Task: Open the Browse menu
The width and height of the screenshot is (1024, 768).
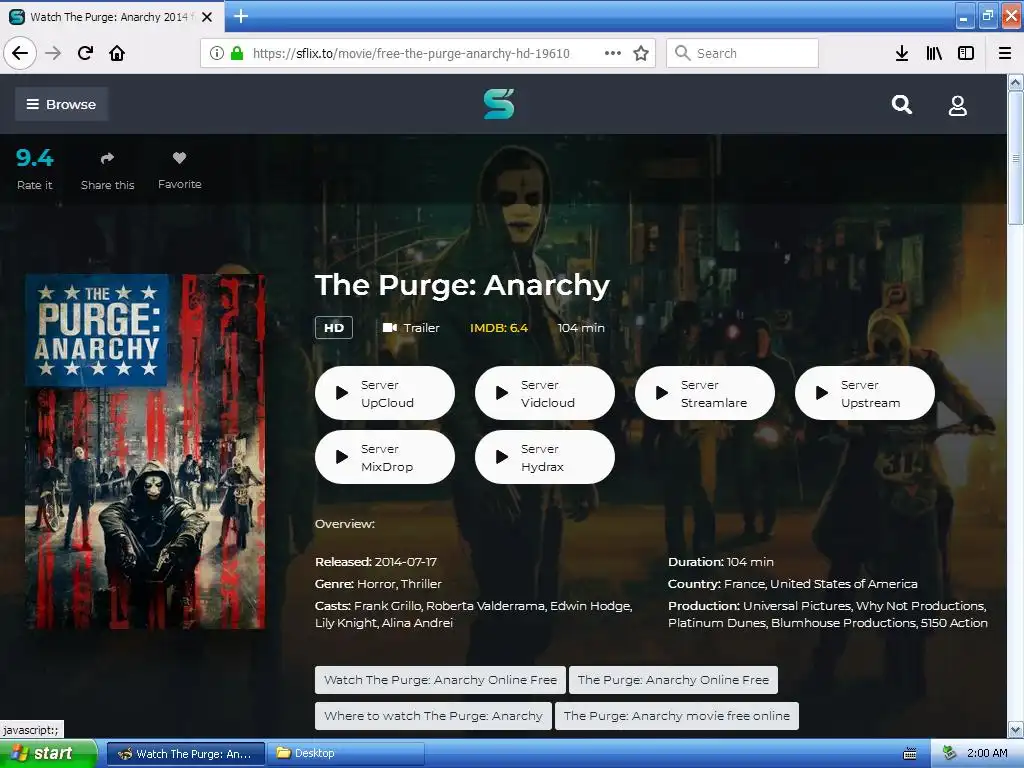Action: [61, 104]
